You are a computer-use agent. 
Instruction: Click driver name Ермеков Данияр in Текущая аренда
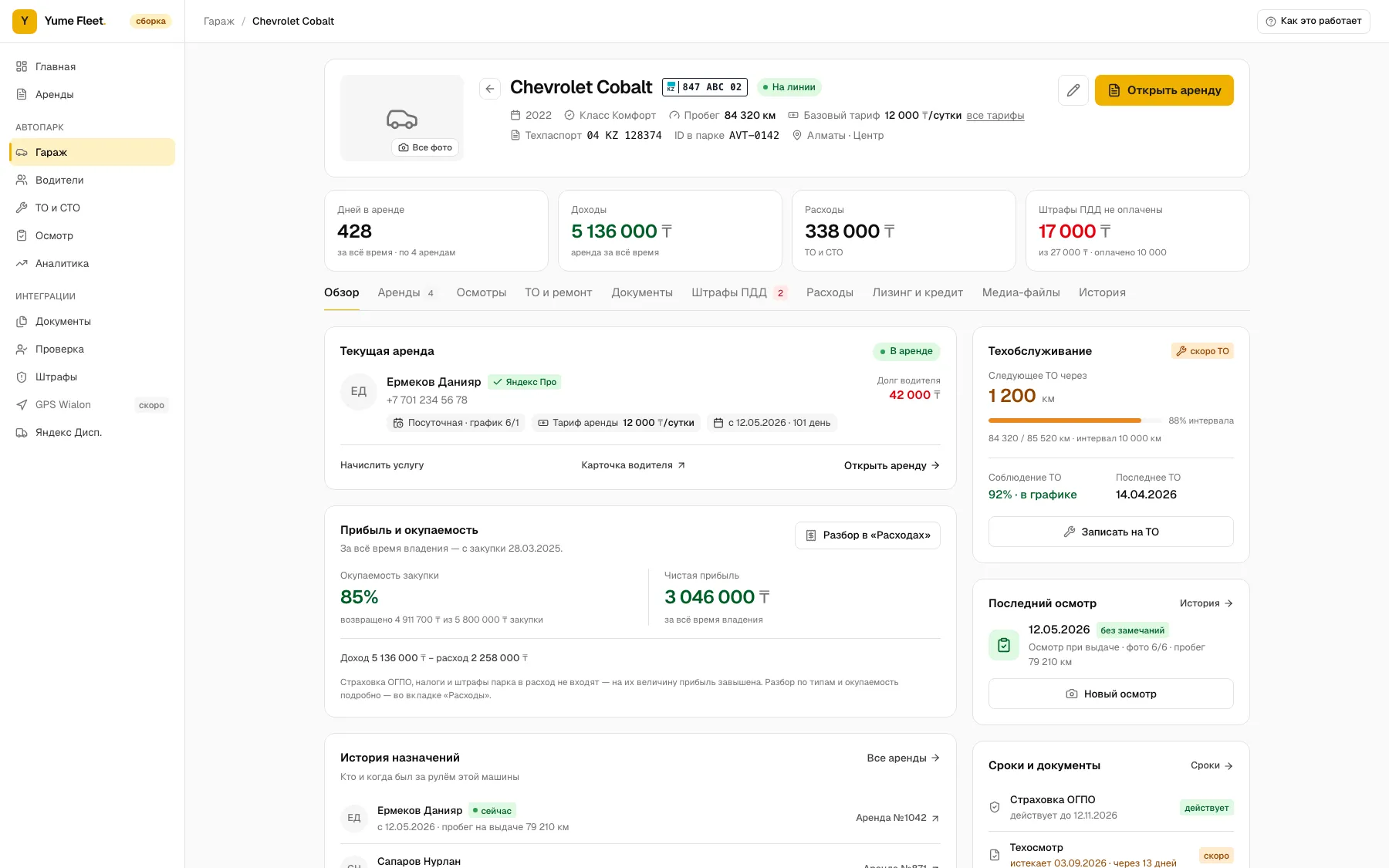coord(434,382)
